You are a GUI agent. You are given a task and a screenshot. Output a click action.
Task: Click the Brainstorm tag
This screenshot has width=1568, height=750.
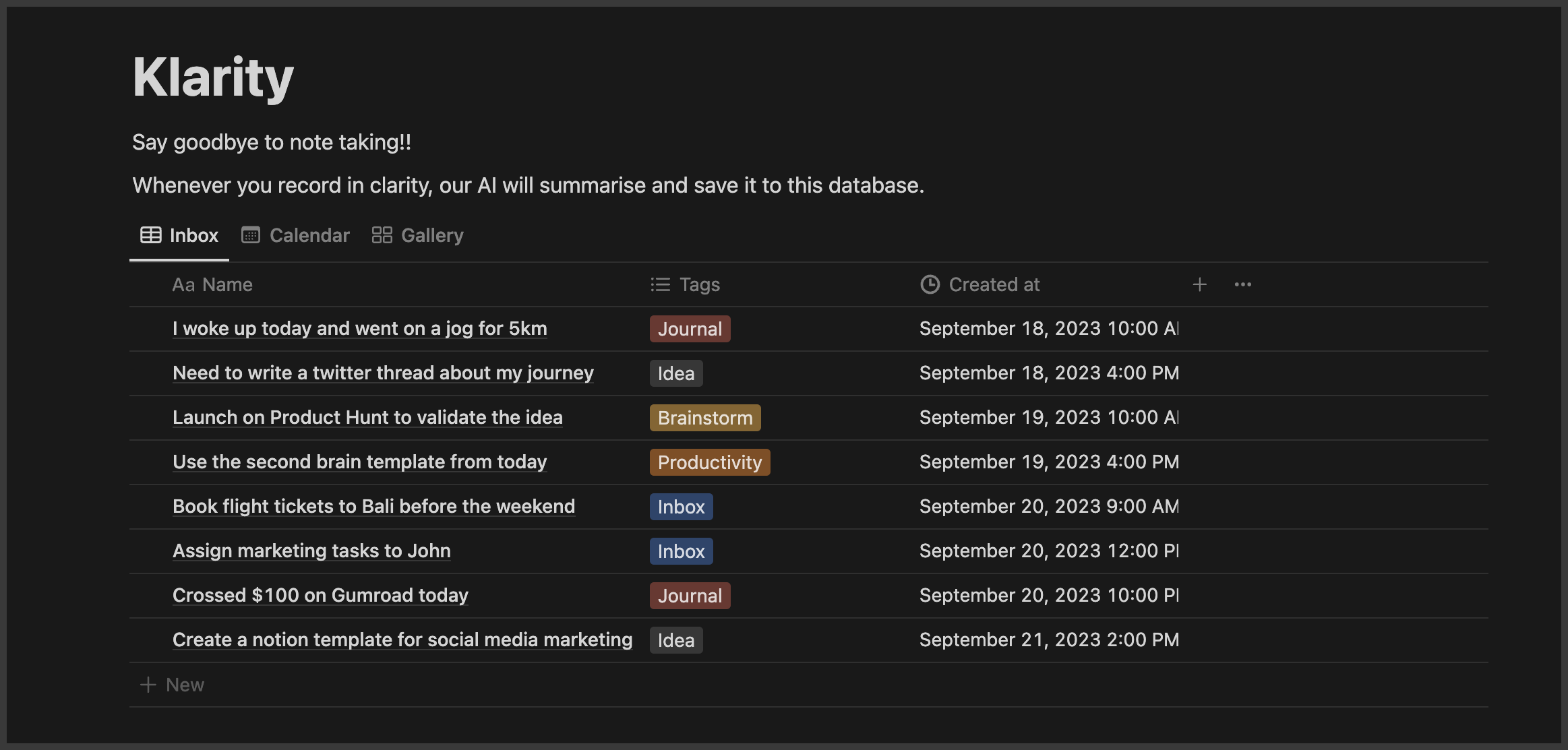705,418
